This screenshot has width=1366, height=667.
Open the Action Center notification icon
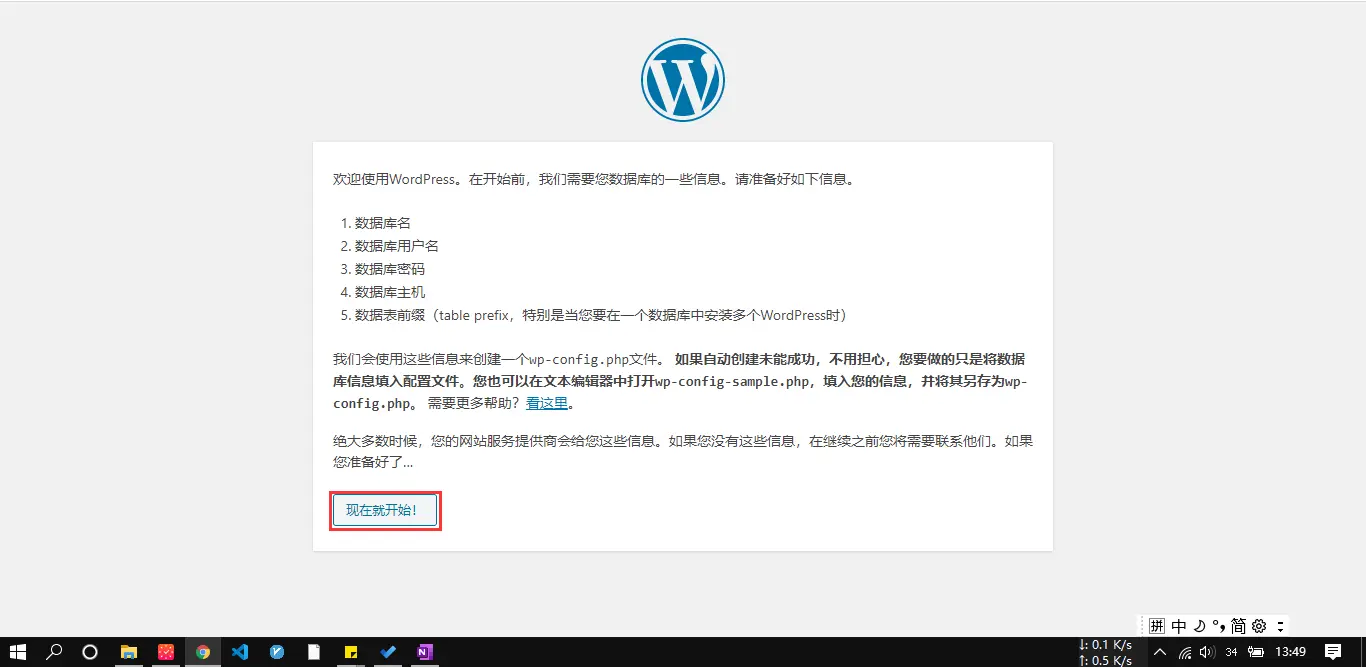tap(1334, 652)
